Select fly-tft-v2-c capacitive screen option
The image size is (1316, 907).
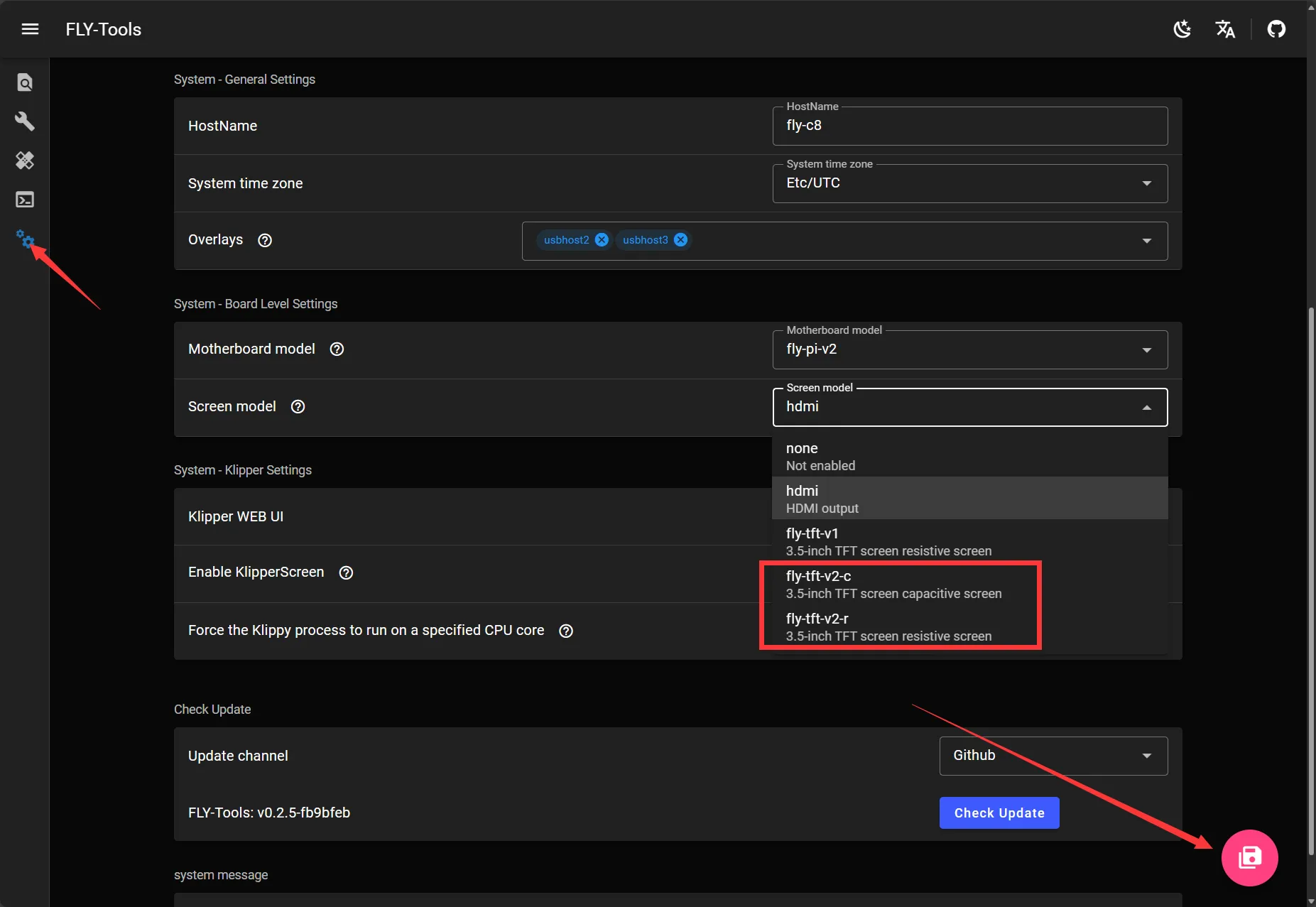click(893, 584)
